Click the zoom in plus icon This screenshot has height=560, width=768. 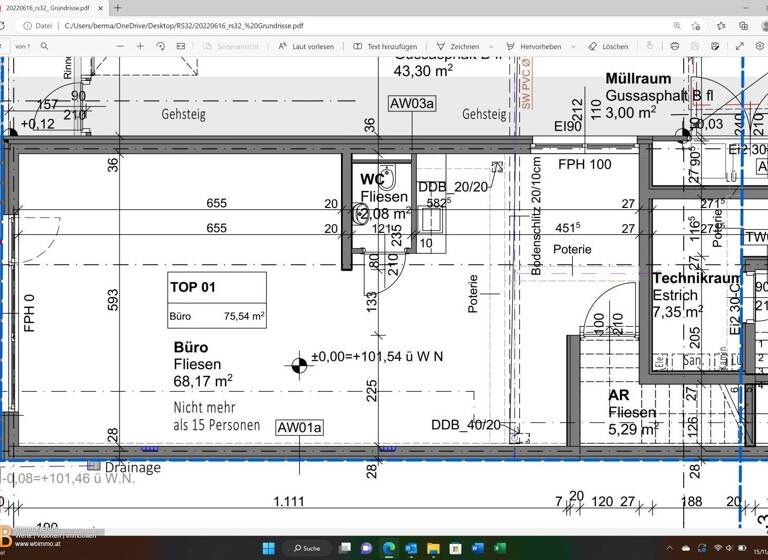point(140,46)
